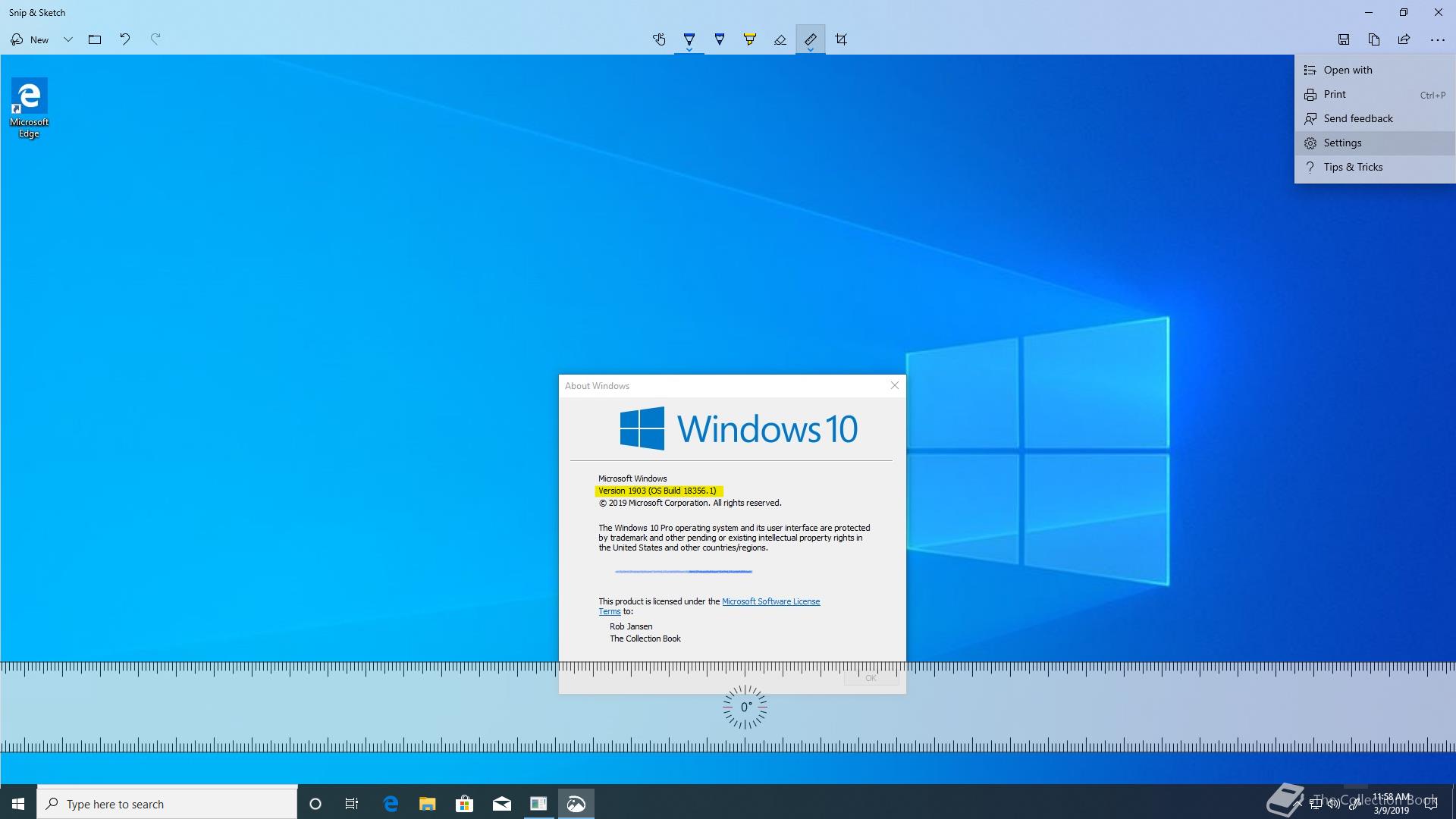Screen dimensions: 1456x819
Task: Choose Open with from the menu
Action: point(1375,70)
